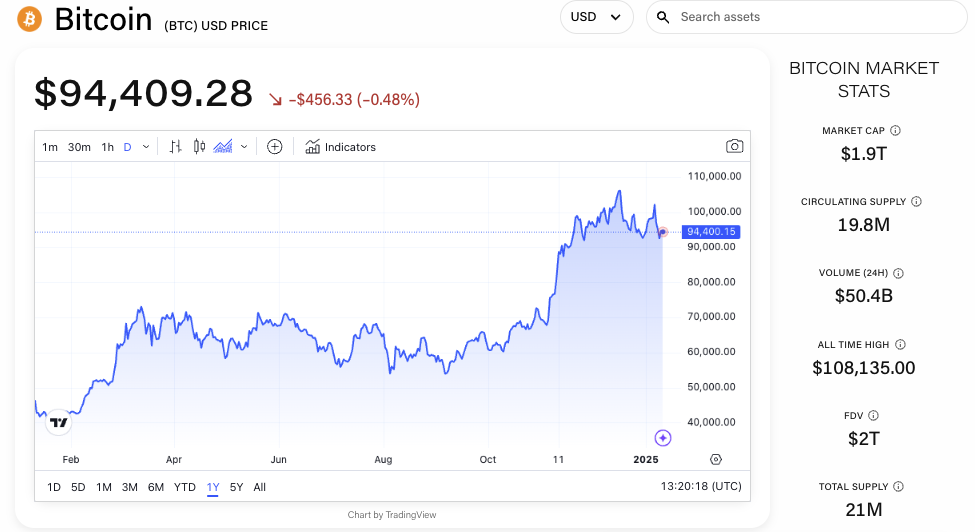Select the bars chart style icon
This screenshot has width=975, height=532.
coord(176,147)
